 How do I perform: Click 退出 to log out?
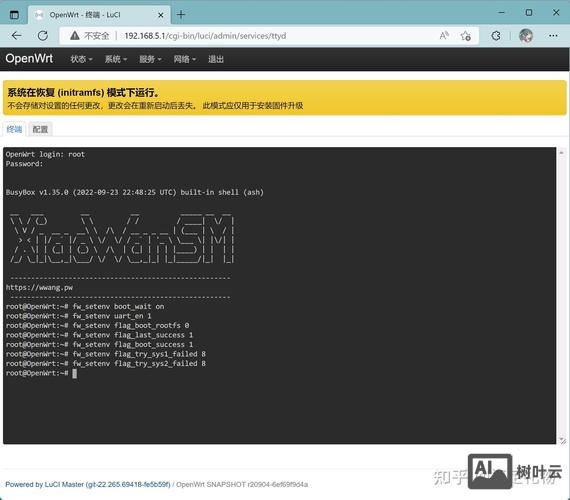pyautogui.click(x=216, y=59)
